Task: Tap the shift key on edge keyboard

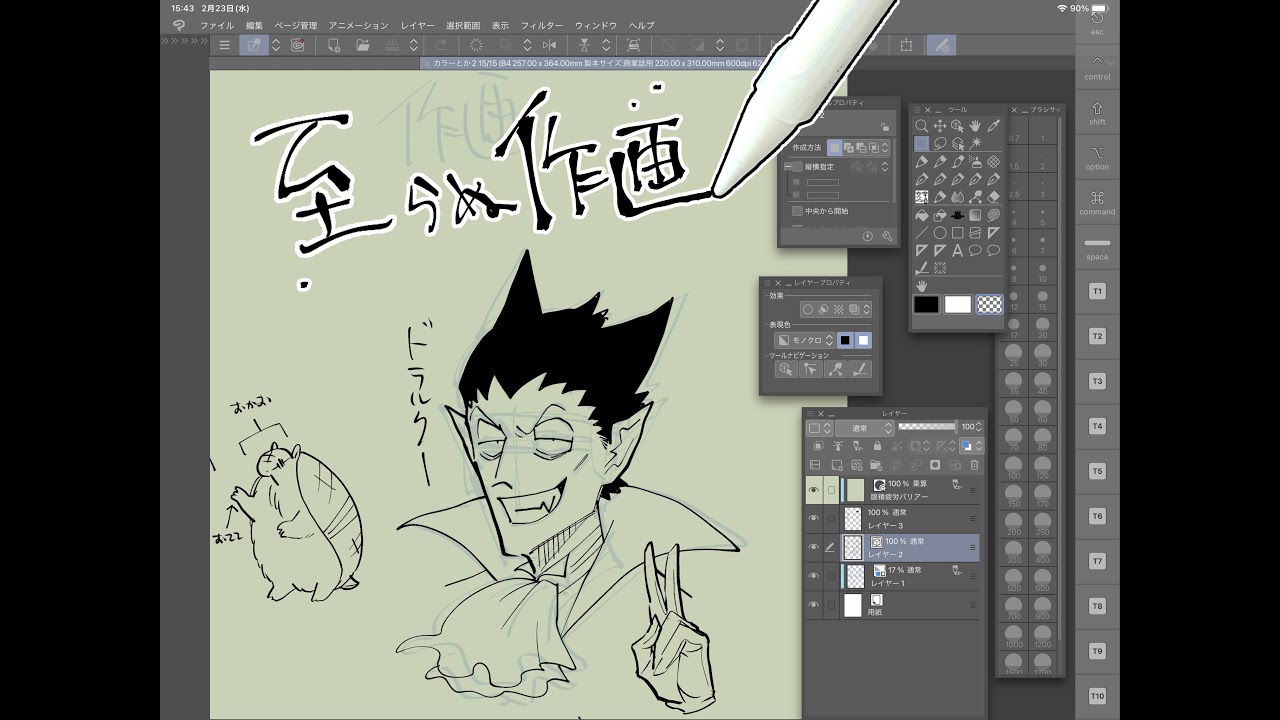Action: (x=1097, y=112)
